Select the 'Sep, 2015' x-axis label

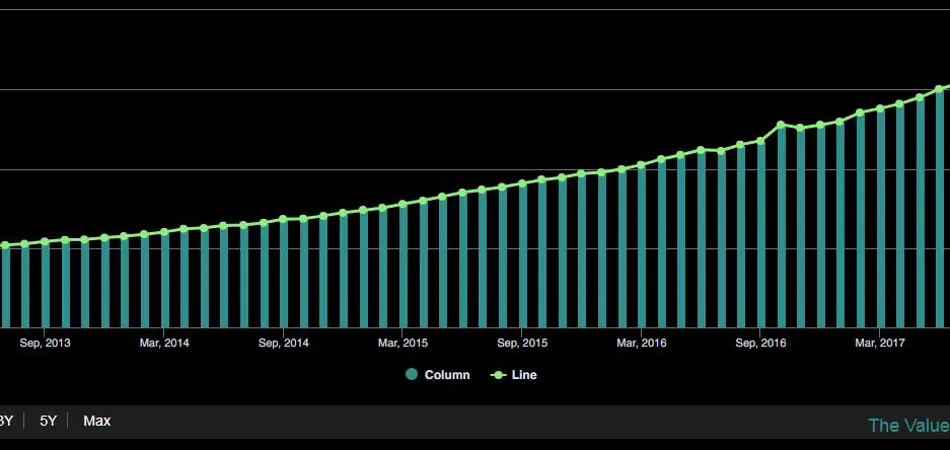(x=522, y=343)
